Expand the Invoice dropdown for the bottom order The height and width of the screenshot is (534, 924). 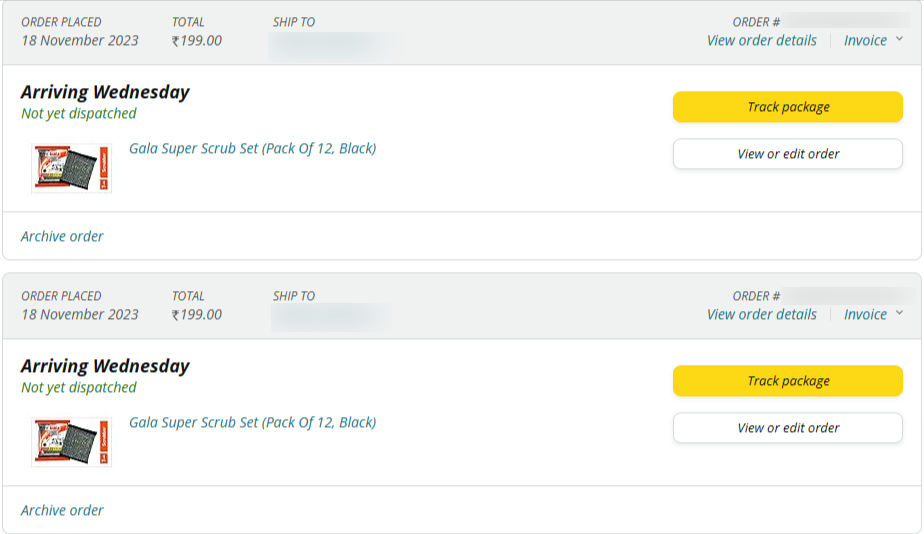coord(866,315)
